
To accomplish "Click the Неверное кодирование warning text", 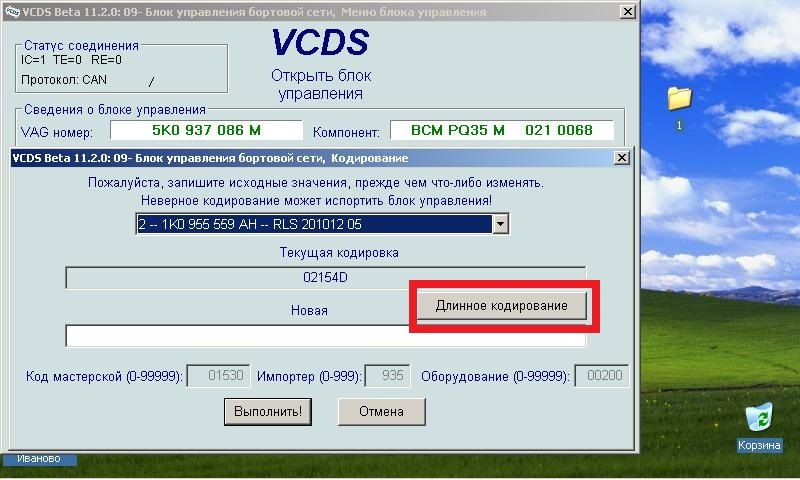I will pyautogui.click(x=316, y=200).
